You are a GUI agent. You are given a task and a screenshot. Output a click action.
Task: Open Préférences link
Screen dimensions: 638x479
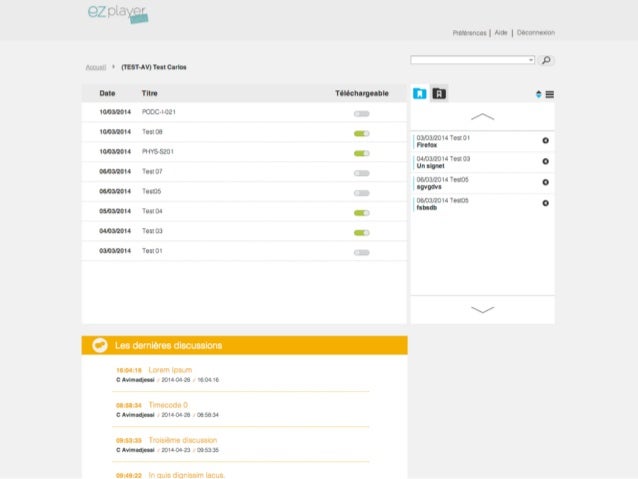tap(469, 33)
